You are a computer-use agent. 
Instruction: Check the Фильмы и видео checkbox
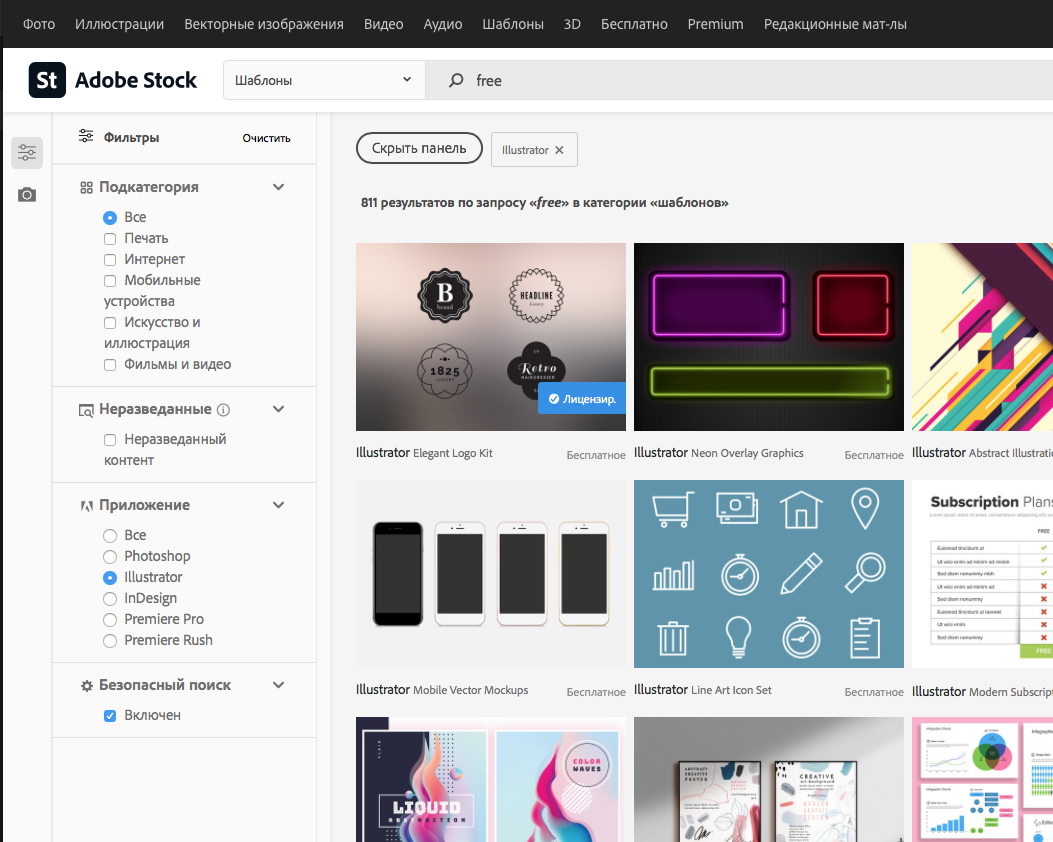110,365
